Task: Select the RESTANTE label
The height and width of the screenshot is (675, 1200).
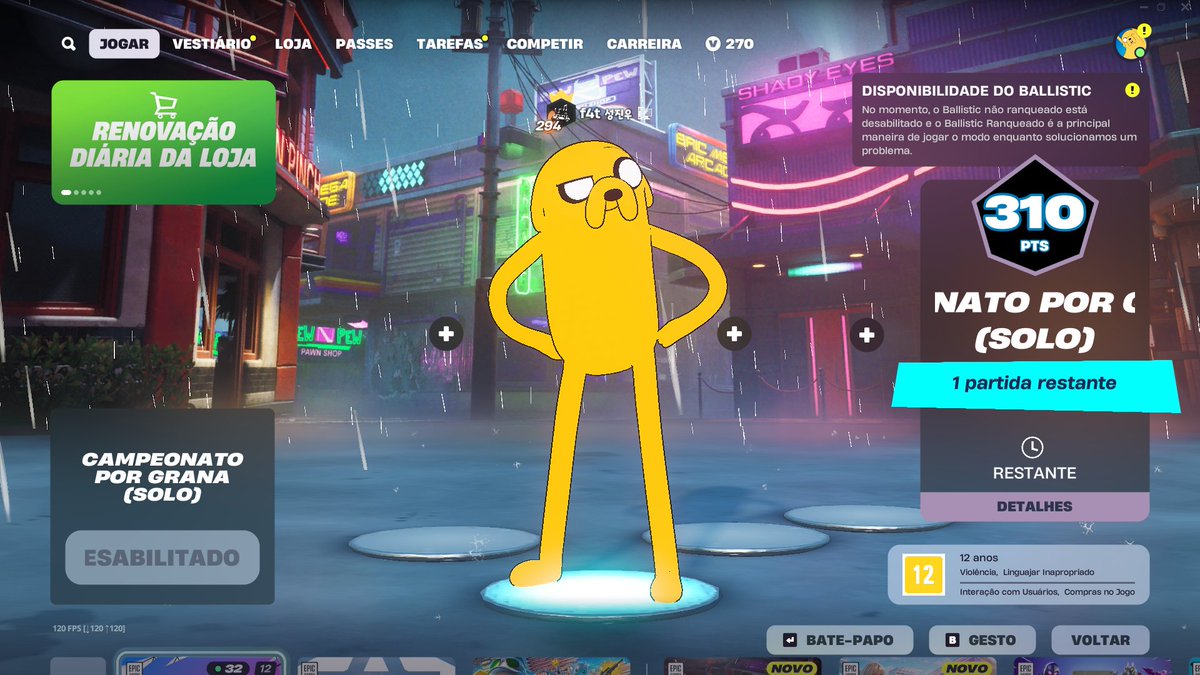Action: pyautogui.click(x=1034, y=473)
